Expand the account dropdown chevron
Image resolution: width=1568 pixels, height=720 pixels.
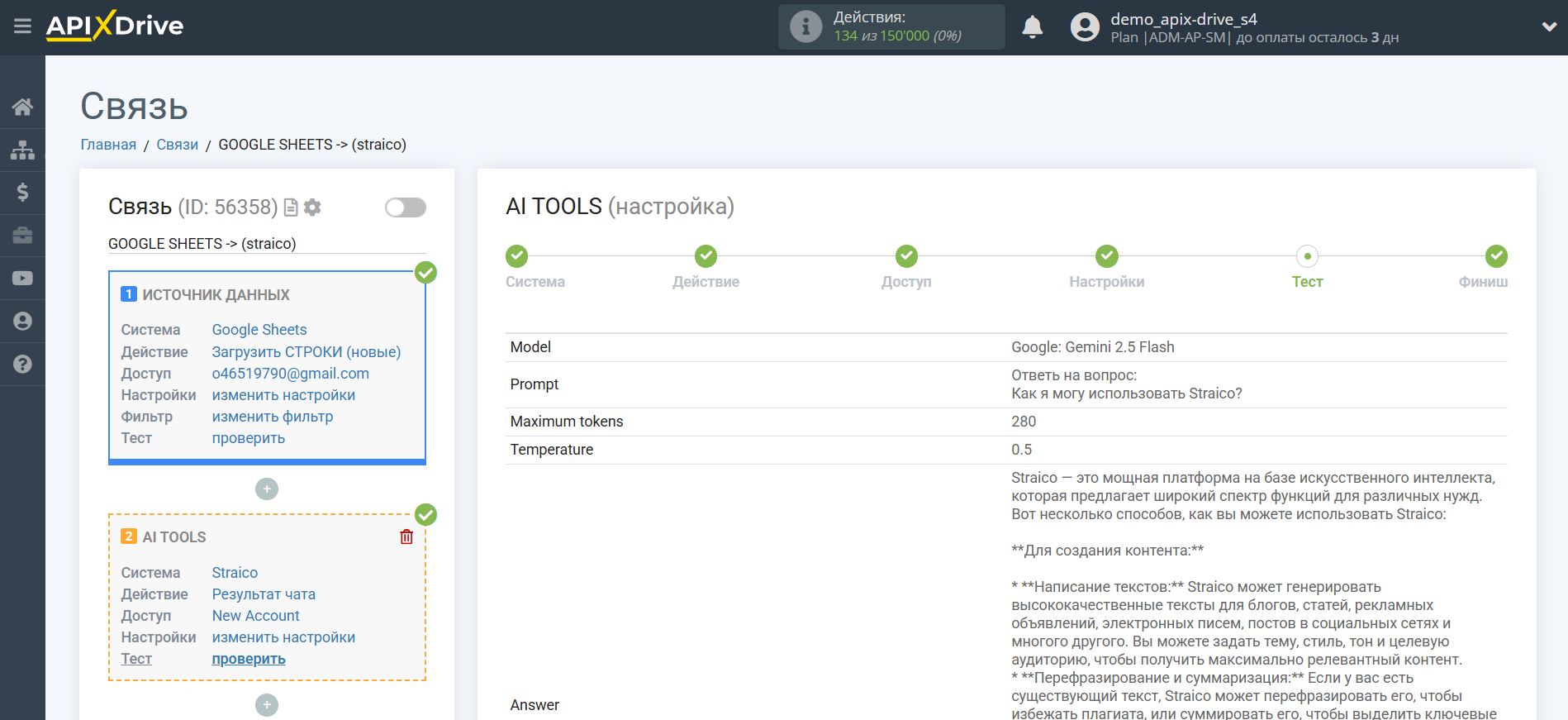pyautogui.click(x=1549, y=26)
